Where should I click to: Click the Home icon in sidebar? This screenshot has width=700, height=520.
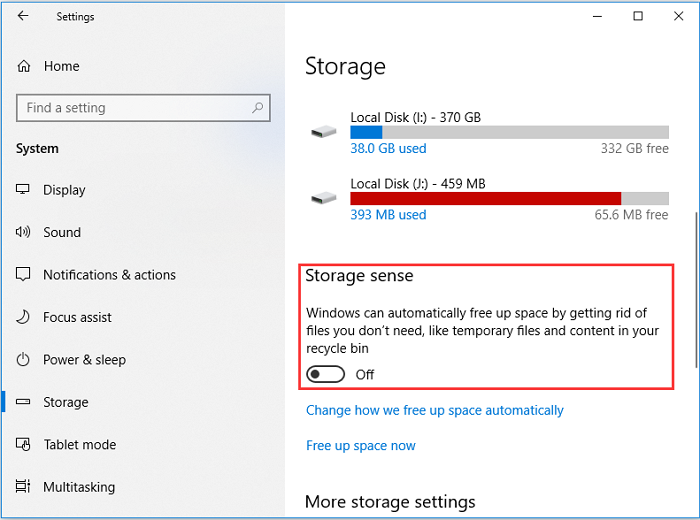click(x=24, y=66)
